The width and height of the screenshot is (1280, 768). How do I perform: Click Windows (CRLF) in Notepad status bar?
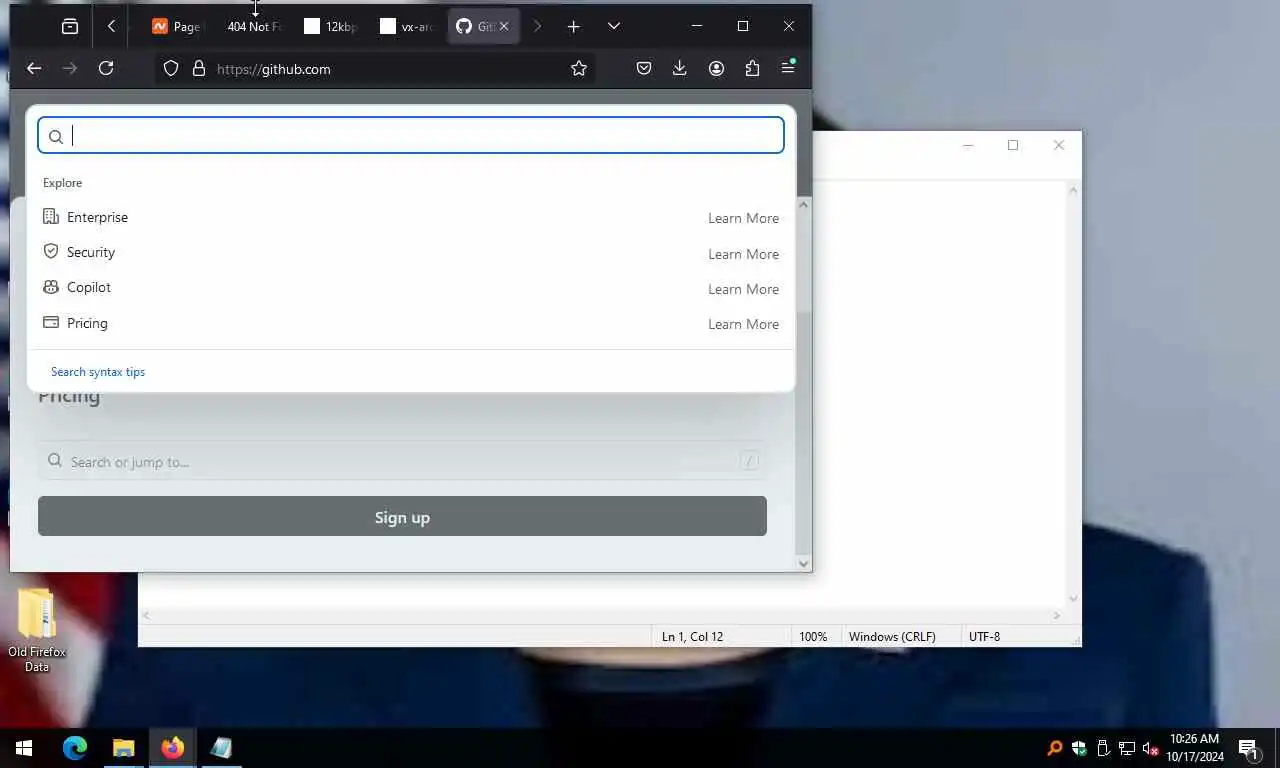pyautogui.click(x=892, y=636)
